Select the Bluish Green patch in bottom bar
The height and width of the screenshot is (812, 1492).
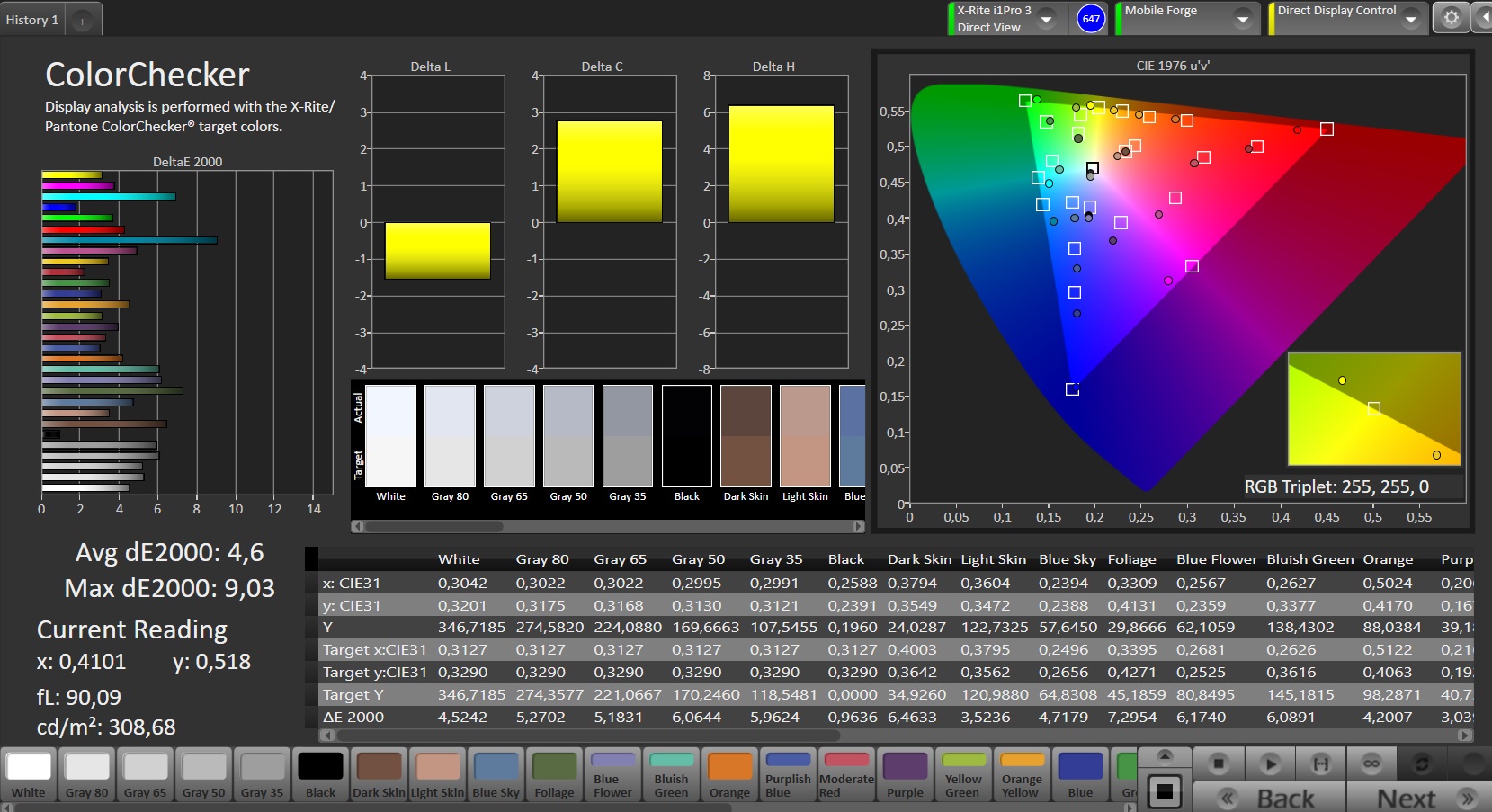coord(671,774)
